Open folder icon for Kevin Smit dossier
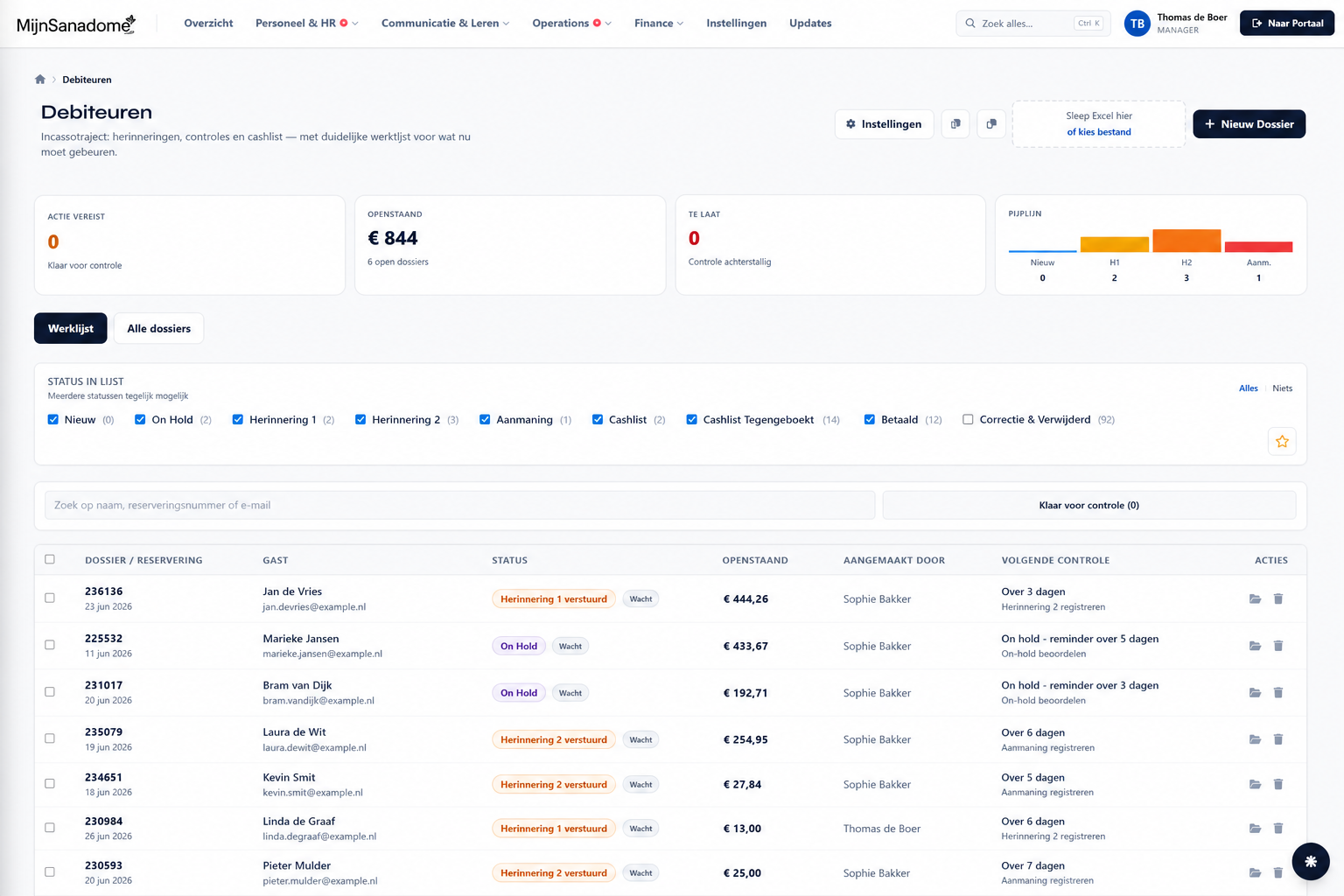Image resolution: width=1344 pixels, height=896 pixels. 1255,785
